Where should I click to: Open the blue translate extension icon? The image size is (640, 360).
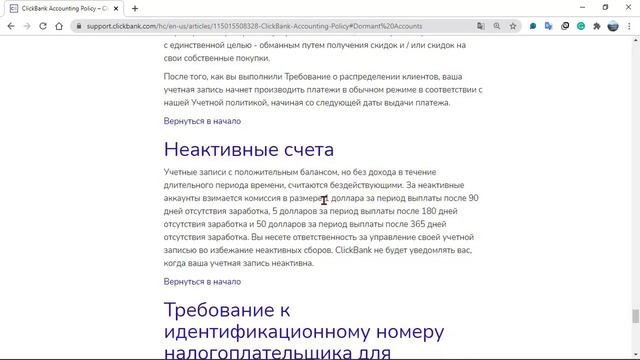pos(549,26)
